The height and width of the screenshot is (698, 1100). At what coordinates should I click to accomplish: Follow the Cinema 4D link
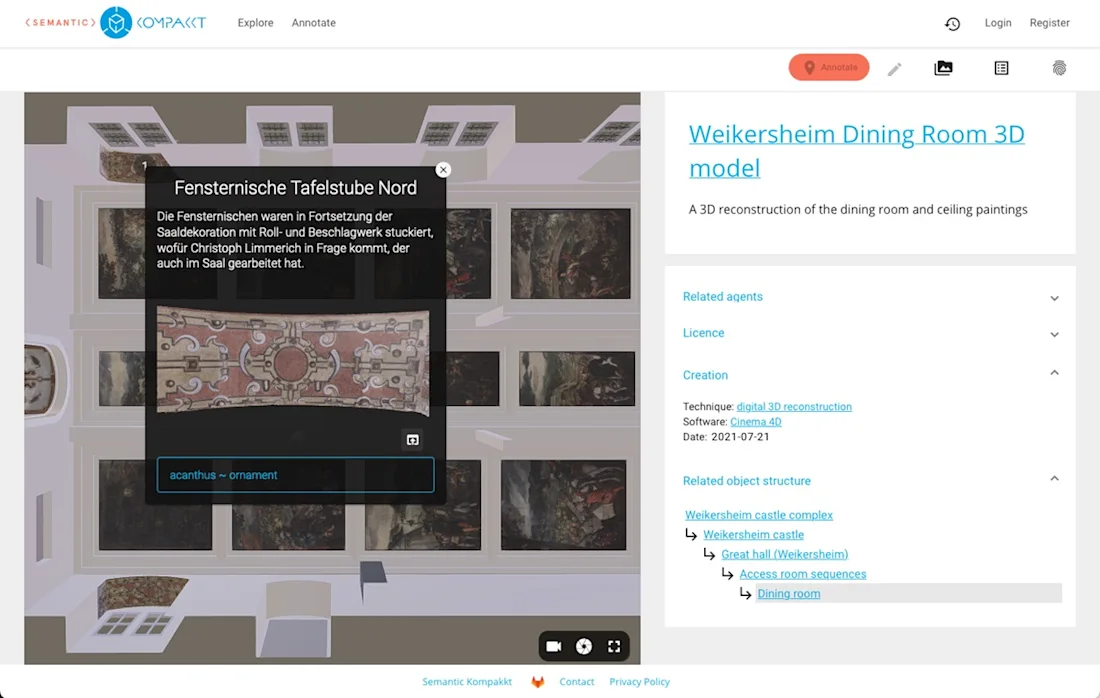[x=756, y=422]
